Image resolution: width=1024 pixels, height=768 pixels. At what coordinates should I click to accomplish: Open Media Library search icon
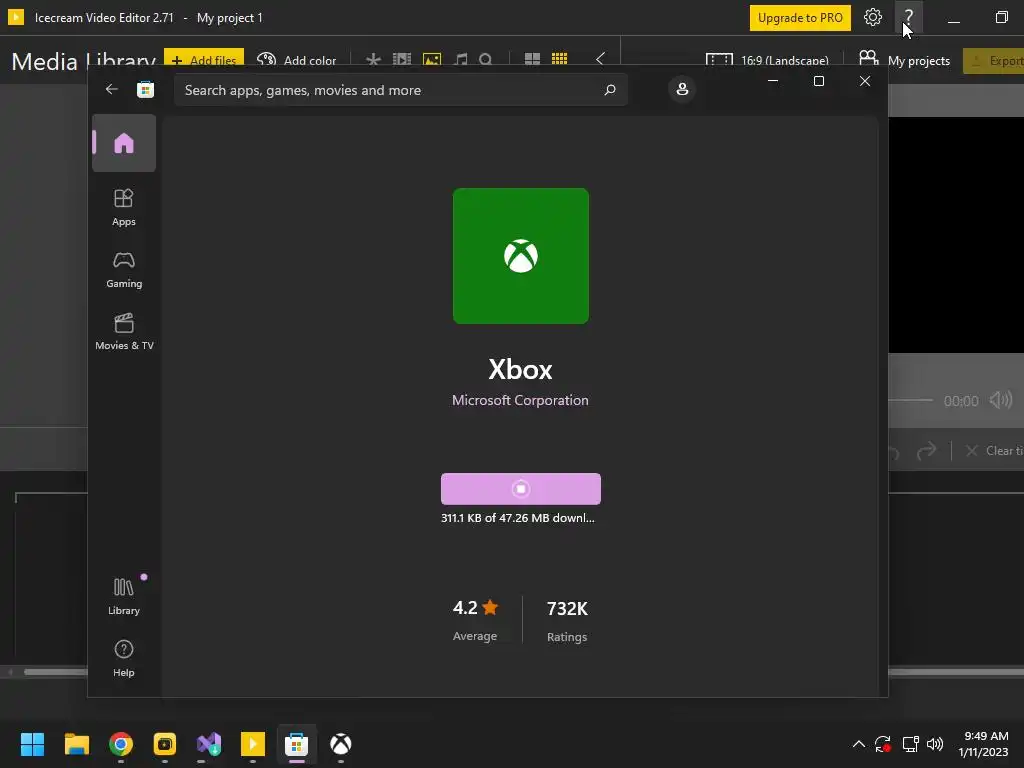tap(485, 60)
